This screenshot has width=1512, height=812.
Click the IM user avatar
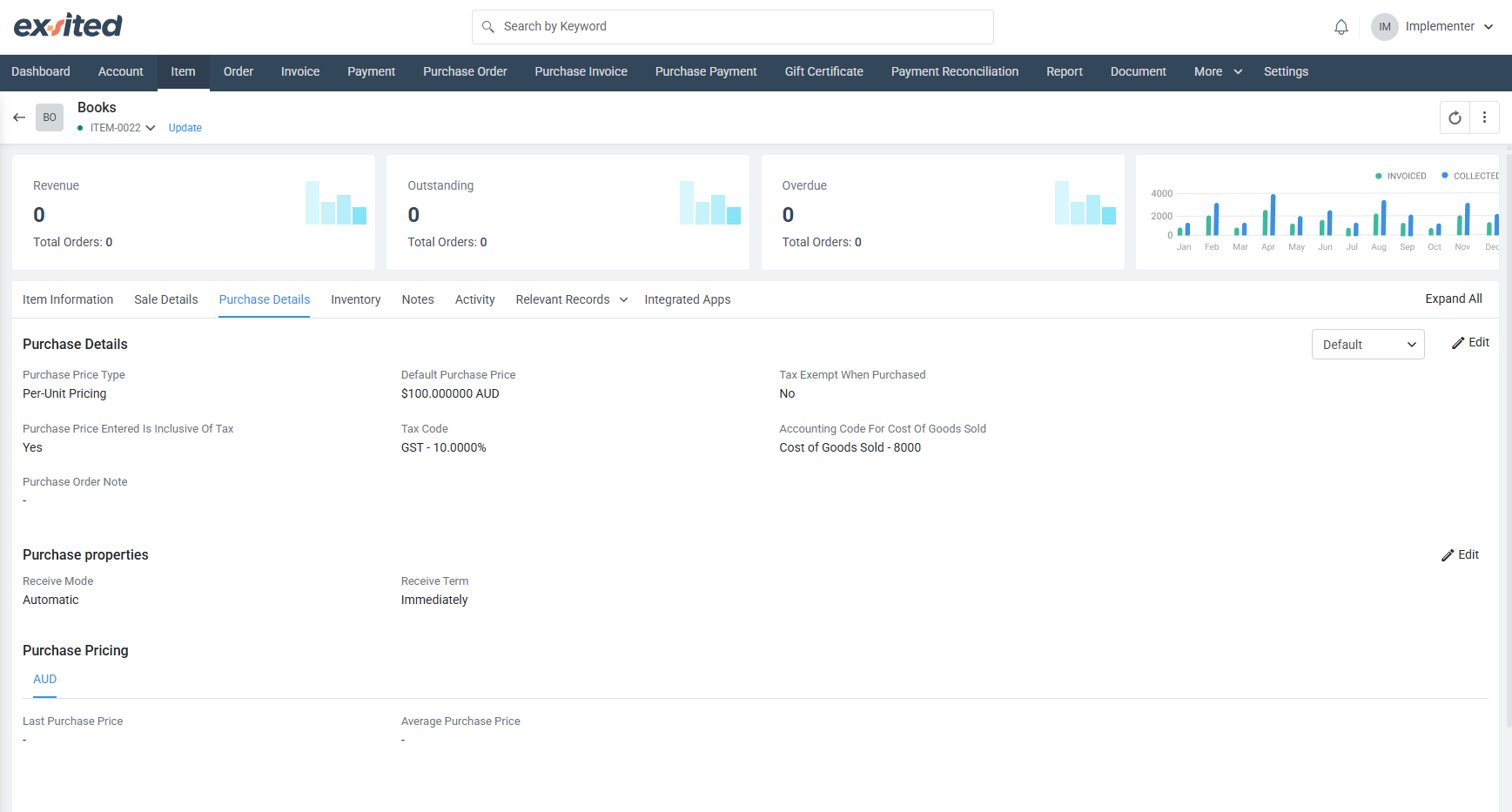[1384, 27]
